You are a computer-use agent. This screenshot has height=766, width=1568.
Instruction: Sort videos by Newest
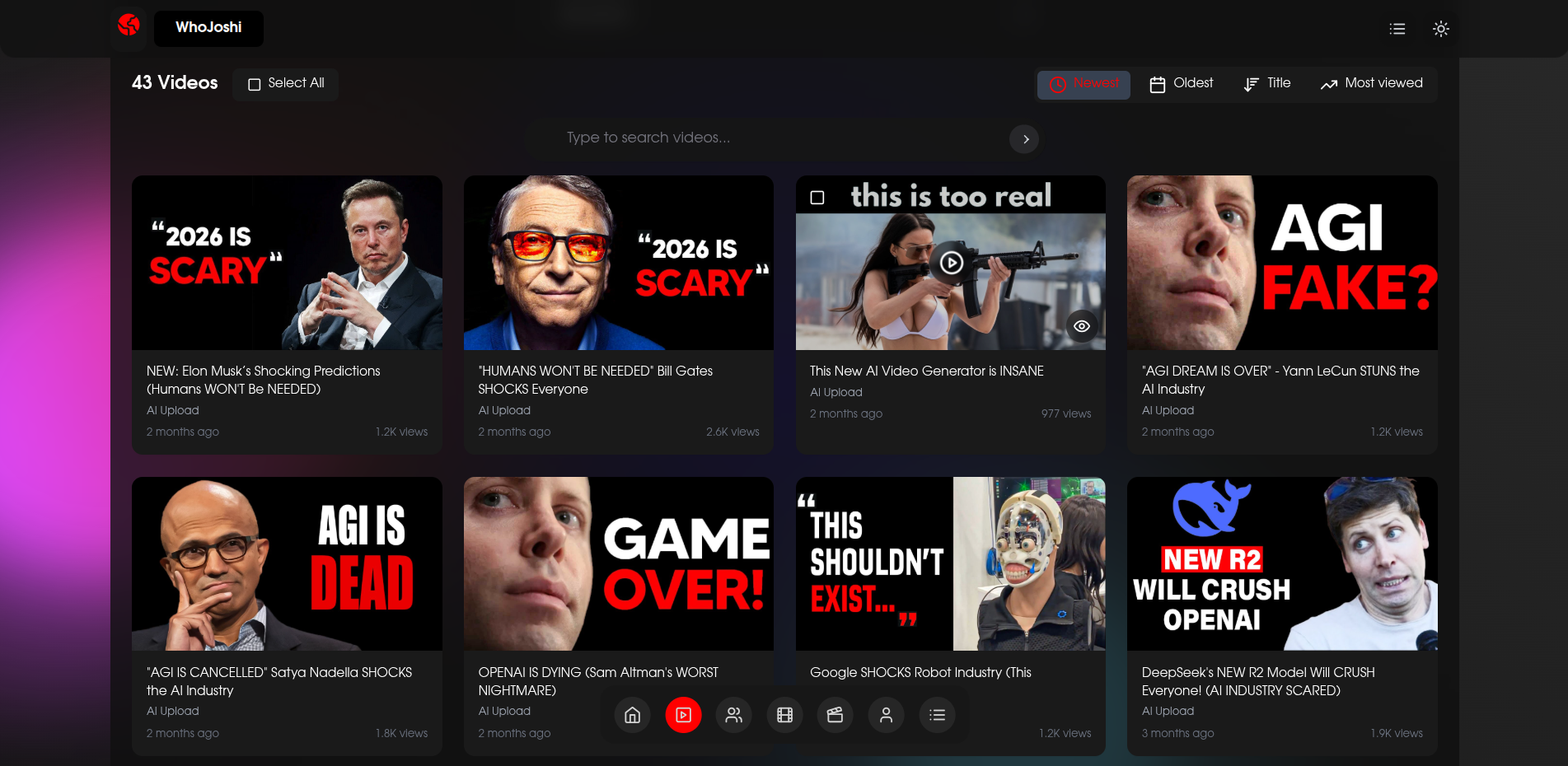[1084, 84]
